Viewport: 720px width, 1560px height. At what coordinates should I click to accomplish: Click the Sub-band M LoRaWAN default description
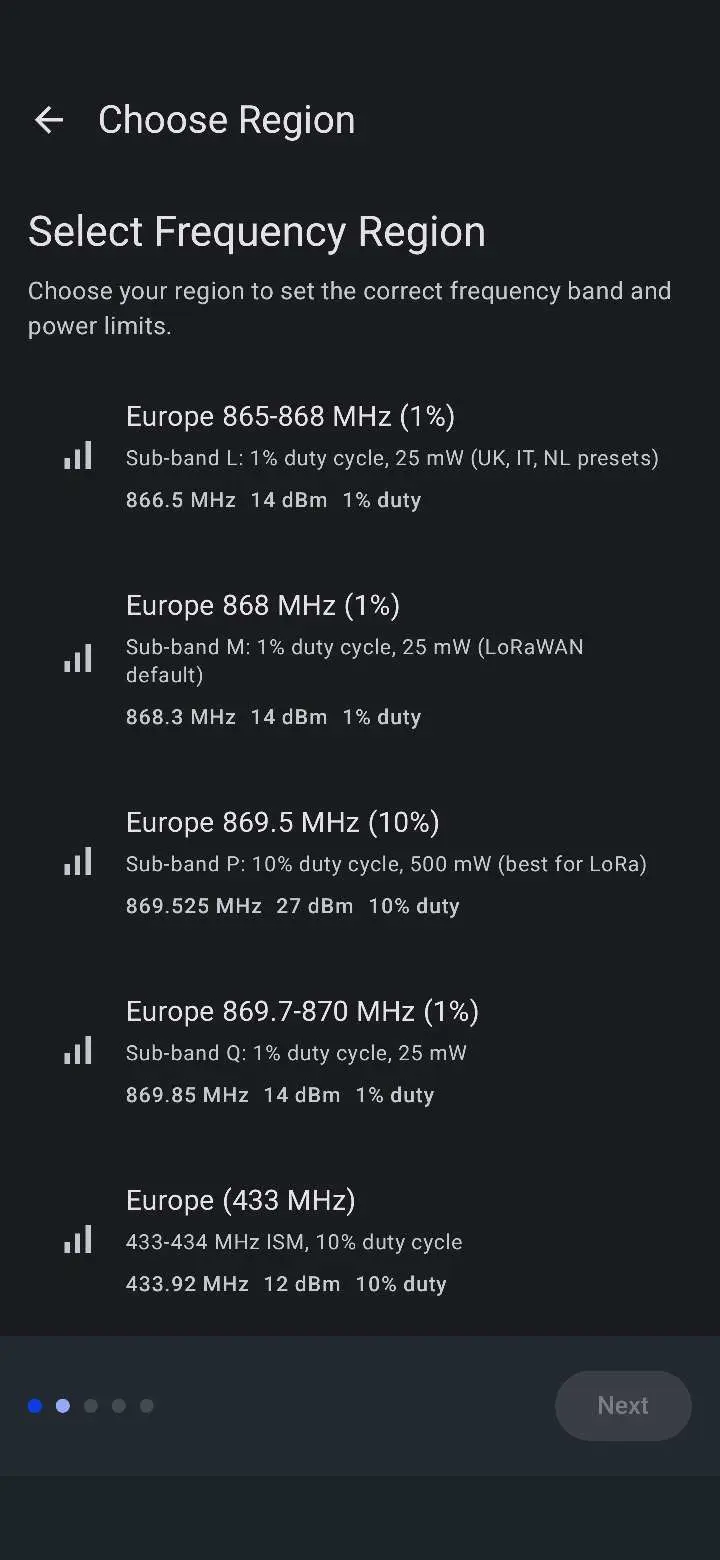pos(354,660)
